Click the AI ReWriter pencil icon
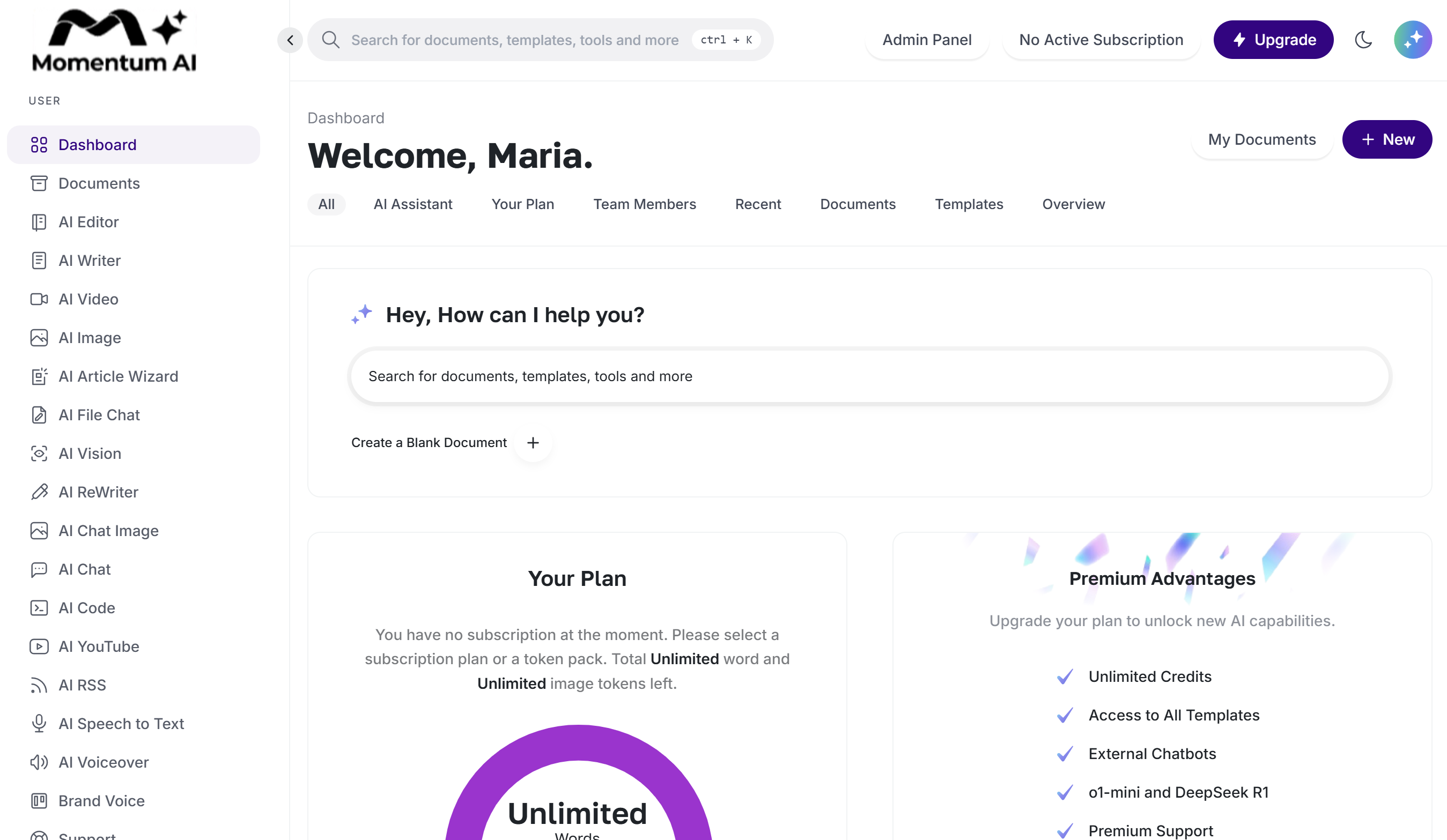Image resolution: width=1447 pixels, height=840 pixels. click(x=39, y=492)
